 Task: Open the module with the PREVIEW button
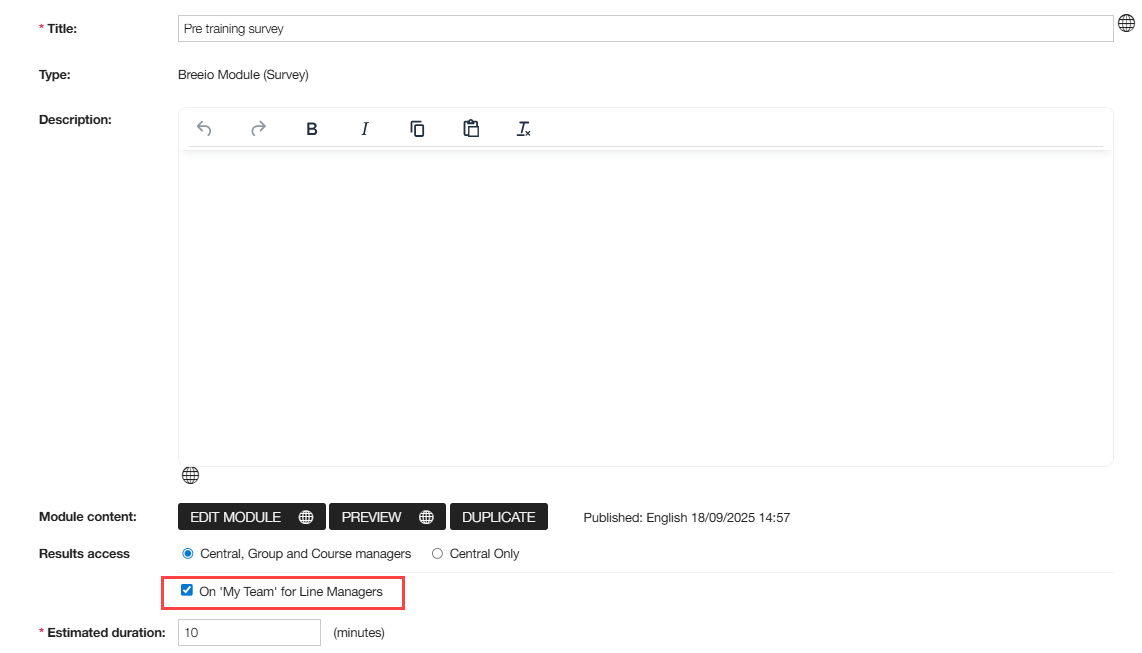[x=373, y=517]
